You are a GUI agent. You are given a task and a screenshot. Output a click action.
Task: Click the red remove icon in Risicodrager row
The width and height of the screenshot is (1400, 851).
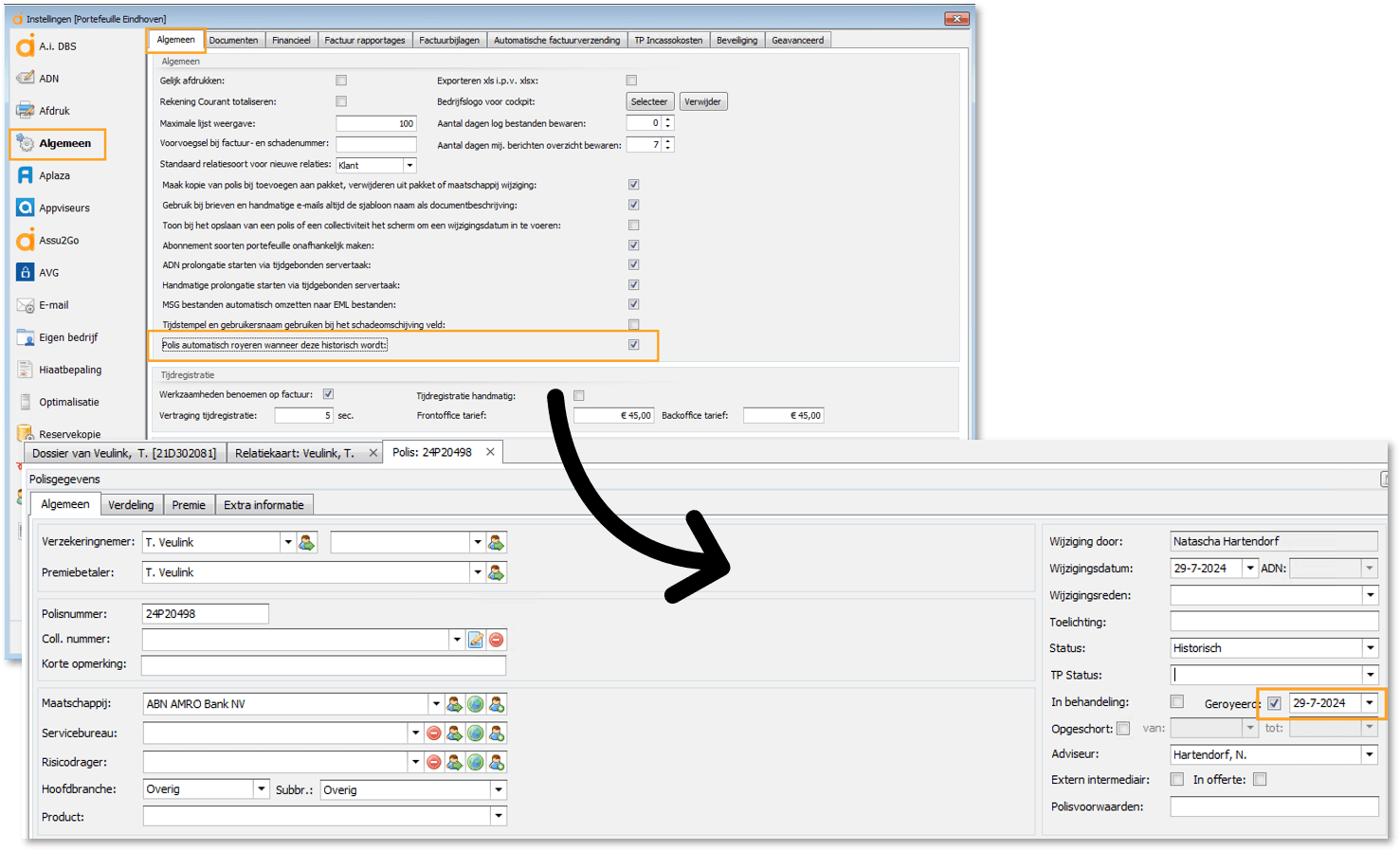434,762
